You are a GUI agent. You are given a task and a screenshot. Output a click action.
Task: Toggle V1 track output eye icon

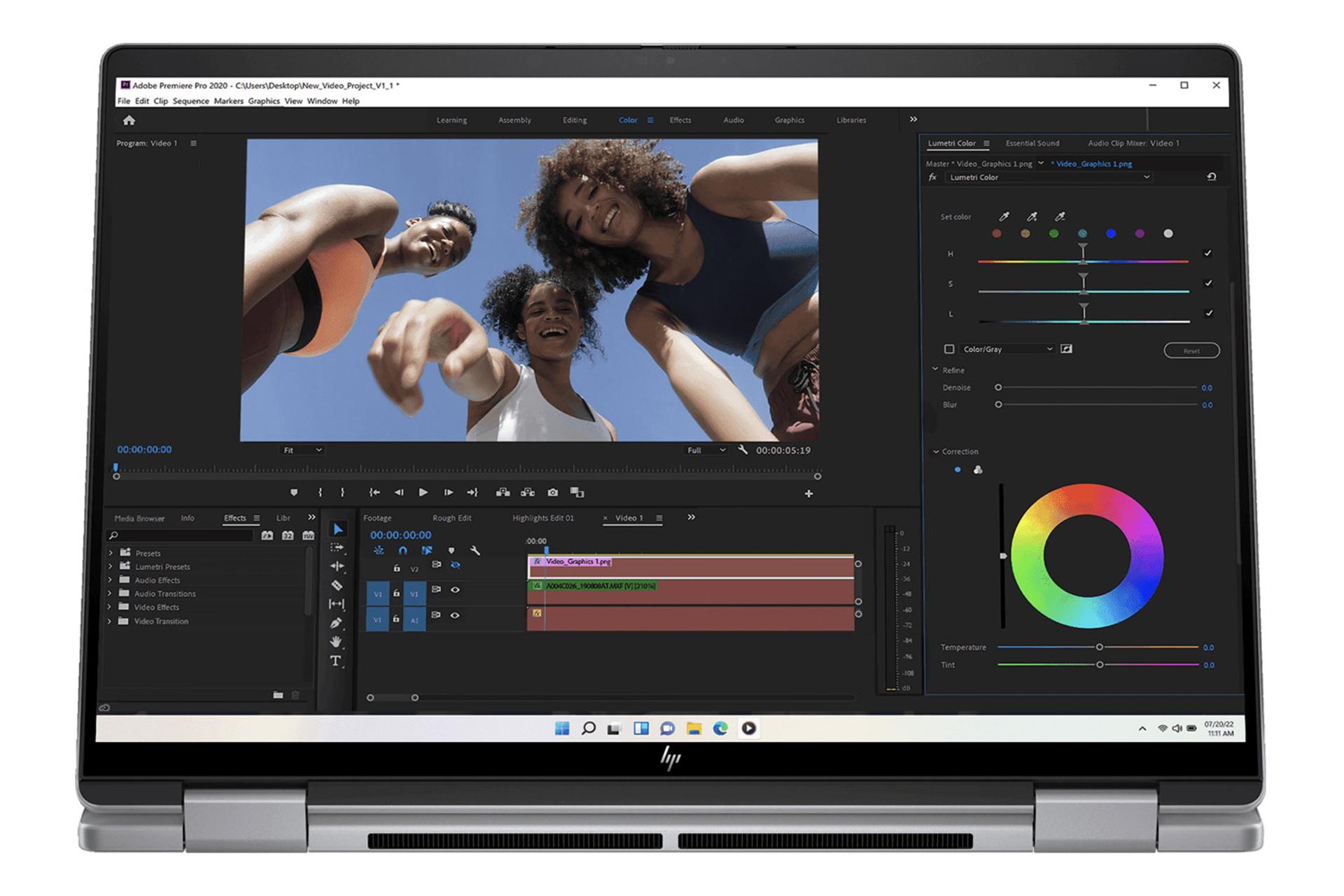[x=455, y=590]
